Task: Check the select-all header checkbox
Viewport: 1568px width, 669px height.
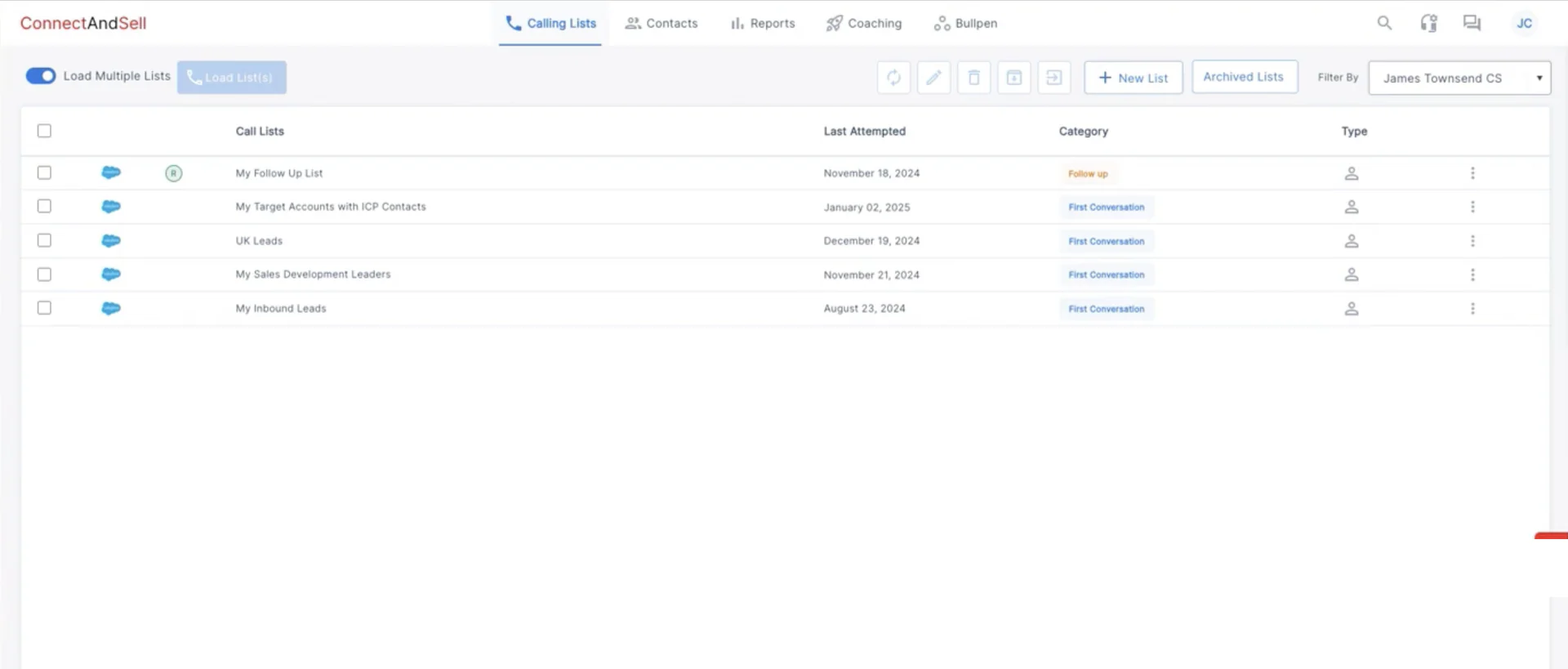Action: [44, 131]
